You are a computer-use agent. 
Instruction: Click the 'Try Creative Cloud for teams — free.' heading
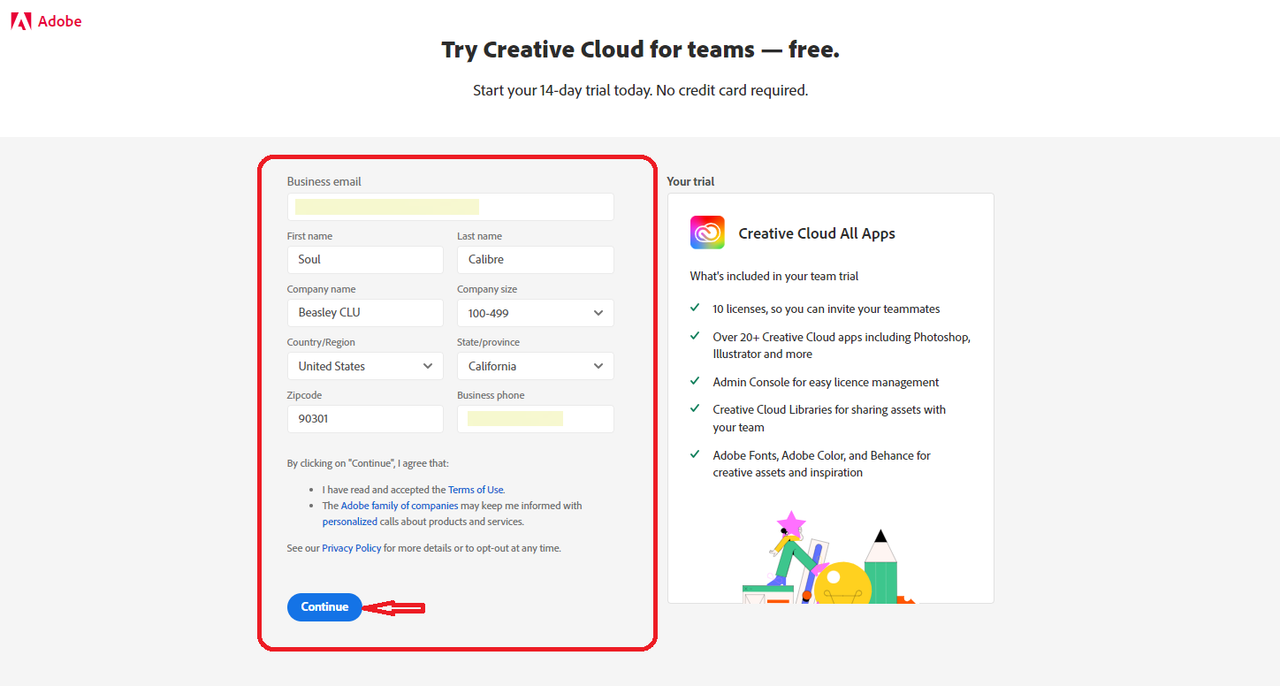pos(640,49)
